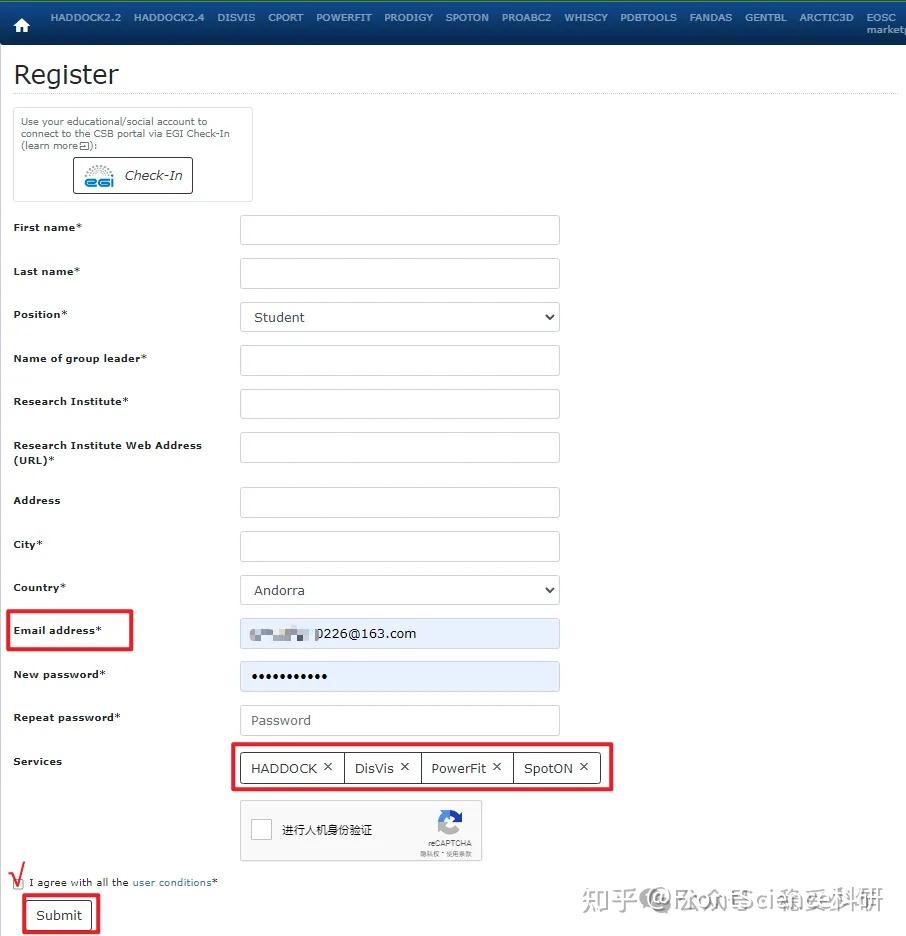Image resolution: width=906 pixels, height=936 pixels.
Task: Check the agree with user conditions box
Action: click(18, 883)
